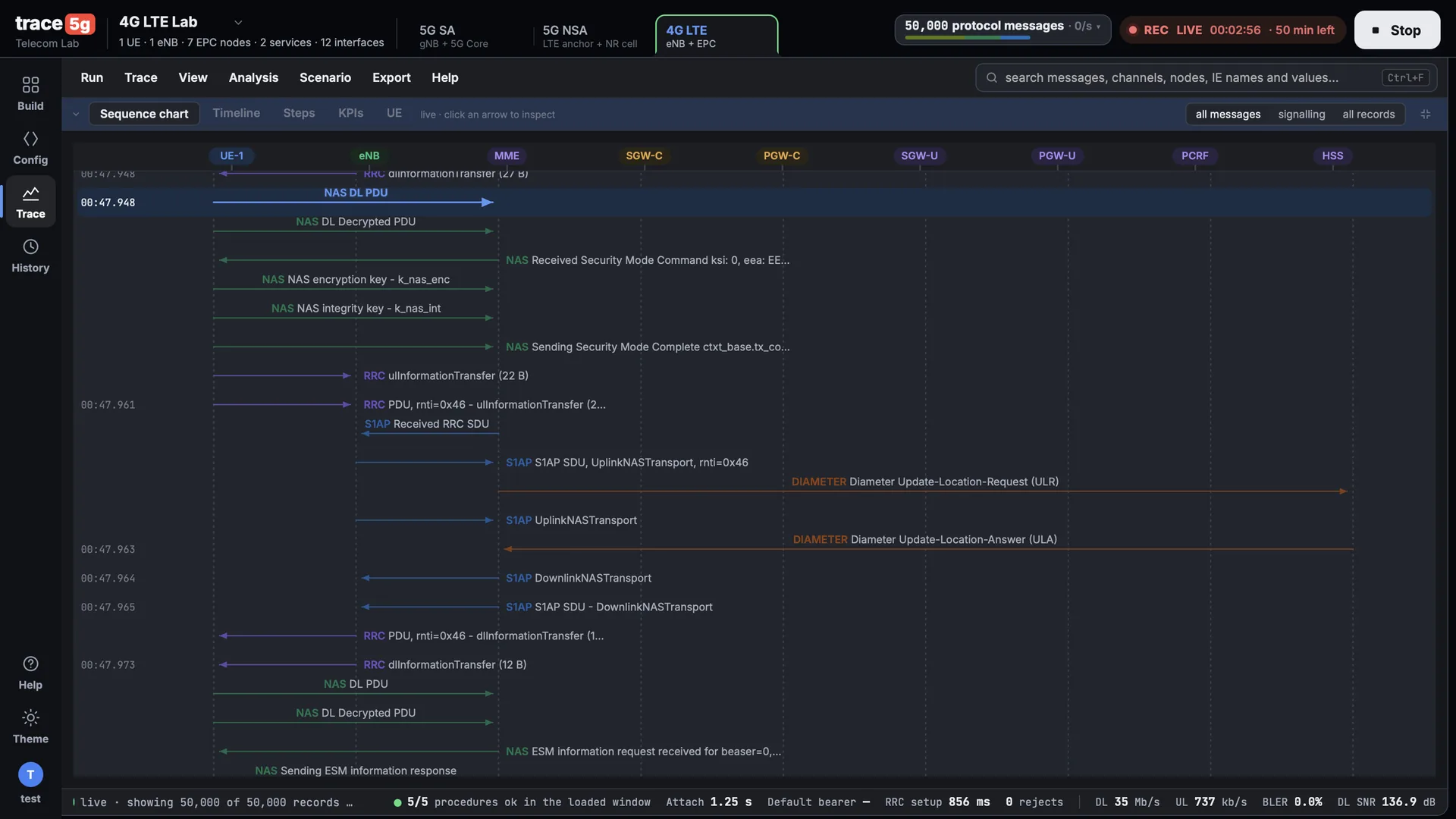Select the SGW-C node header
Viewport: 1456px width, 819px height.
click(644, 155)
